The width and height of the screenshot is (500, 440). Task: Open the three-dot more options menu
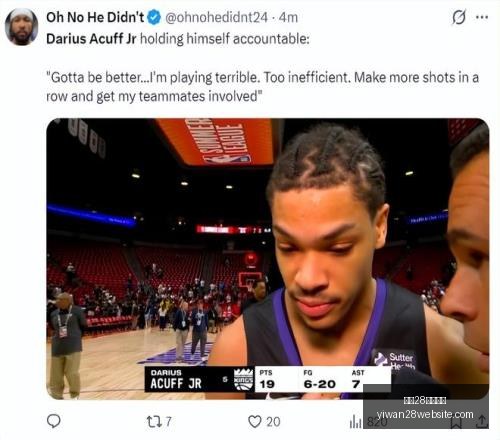(x=482, y=17)
